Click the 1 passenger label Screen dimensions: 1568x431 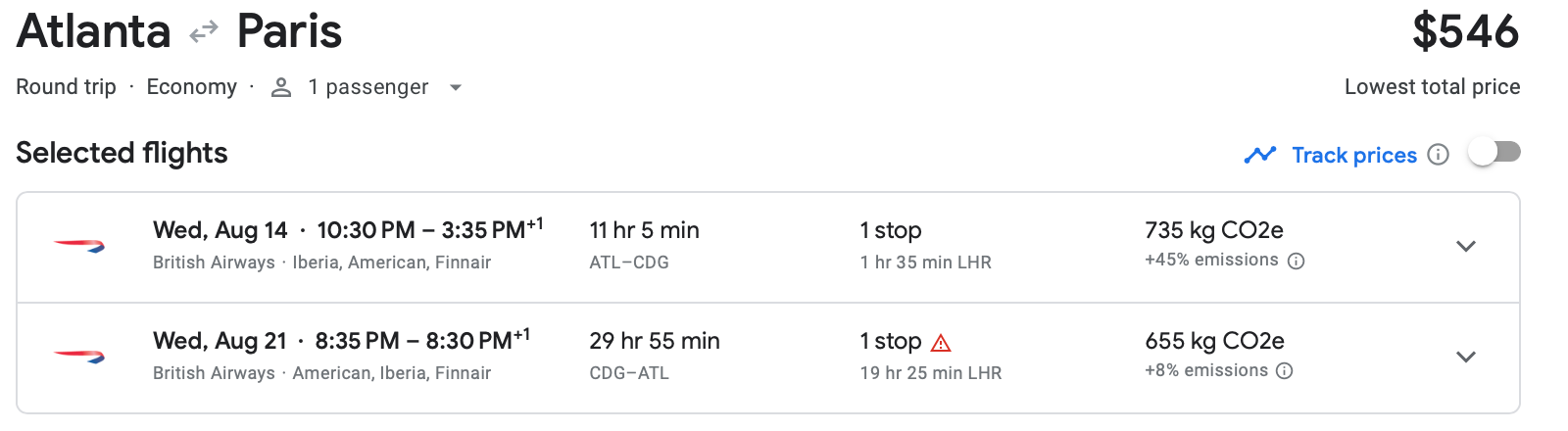368,87
